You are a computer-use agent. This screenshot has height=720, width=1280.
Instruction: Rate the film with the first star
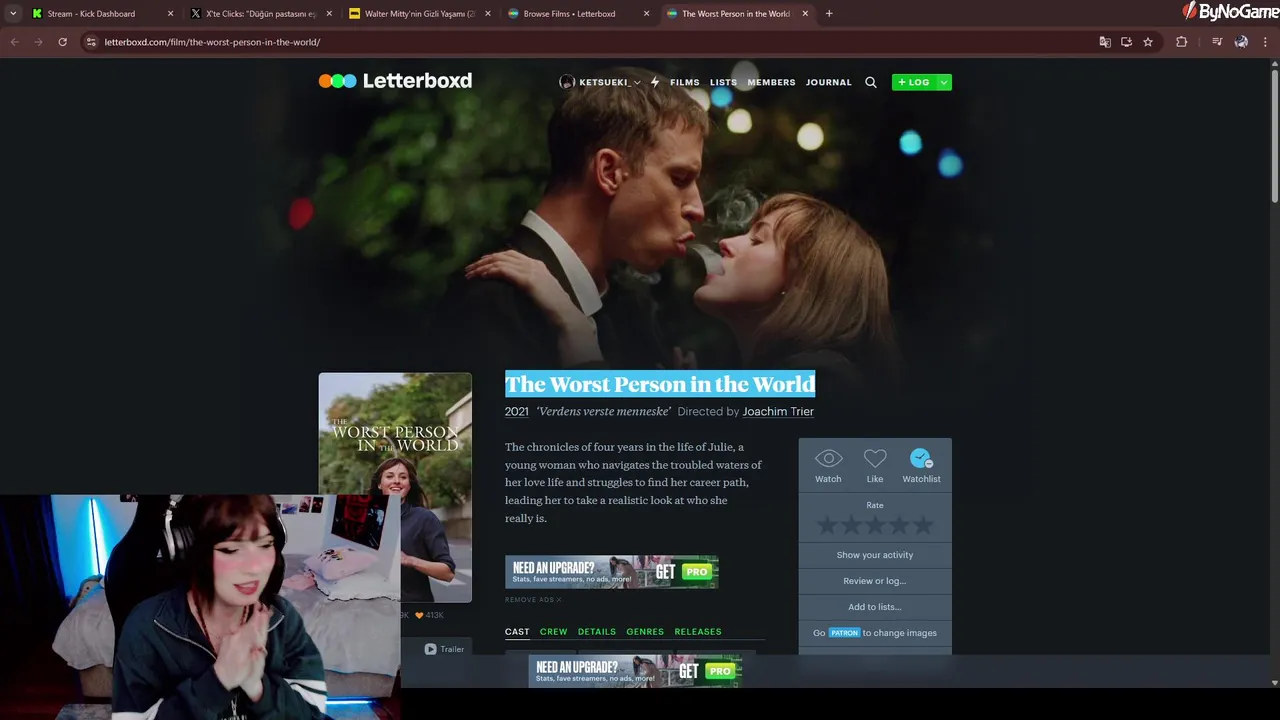pos(827,525)
